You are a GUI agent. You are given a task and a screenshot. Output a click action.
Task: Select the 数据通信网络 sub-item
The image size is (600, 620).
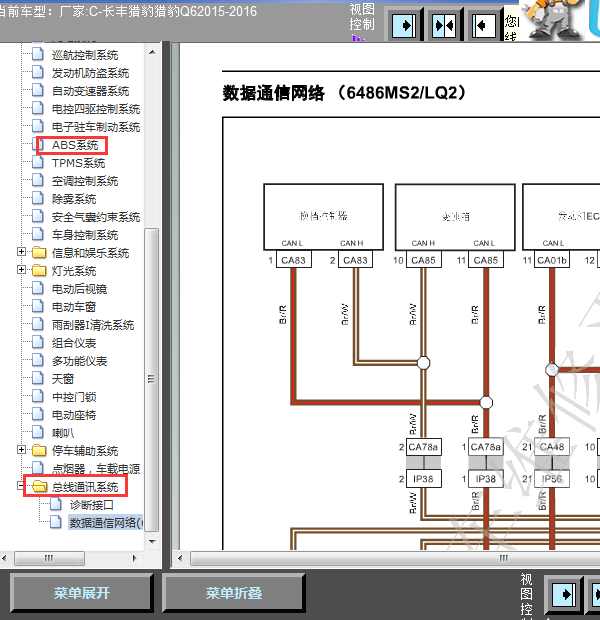click(x=106, y=523)
